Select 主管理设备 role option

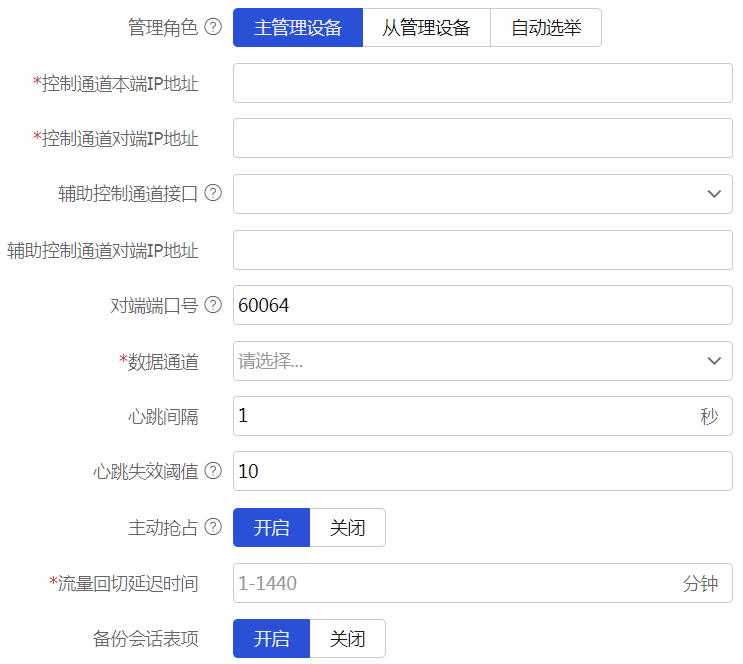[x=298, y=28]
